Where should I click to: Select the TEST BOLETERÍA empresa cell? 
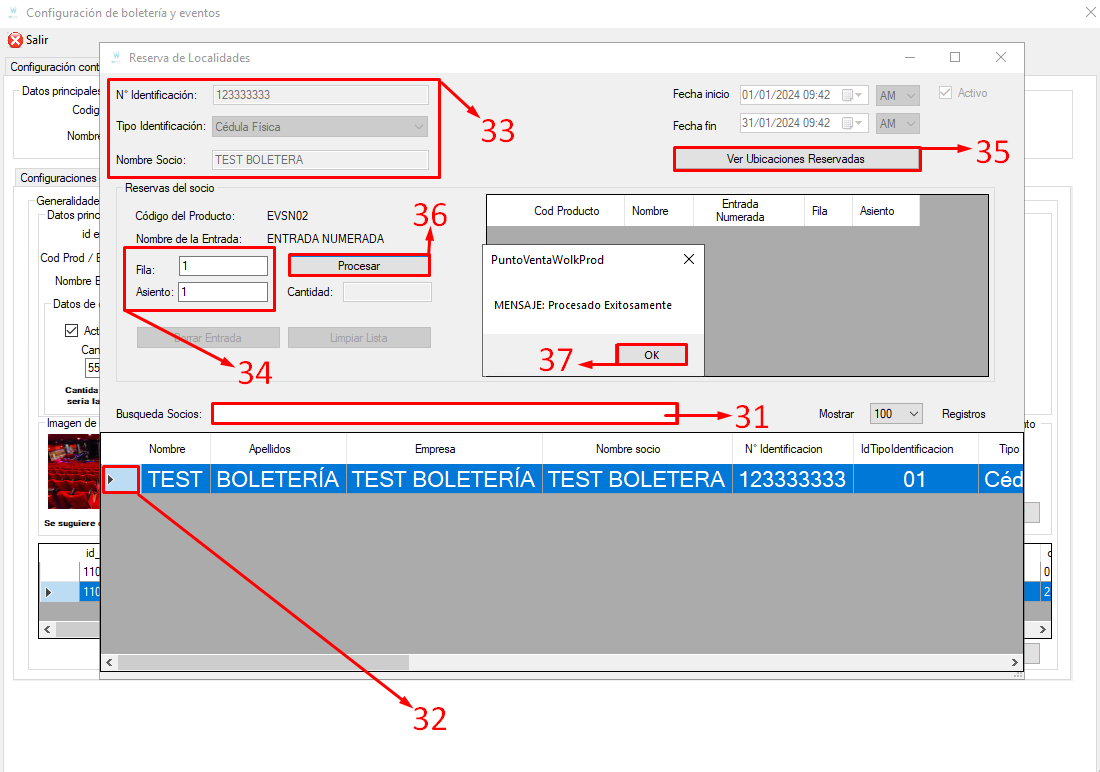coord(443,479)
